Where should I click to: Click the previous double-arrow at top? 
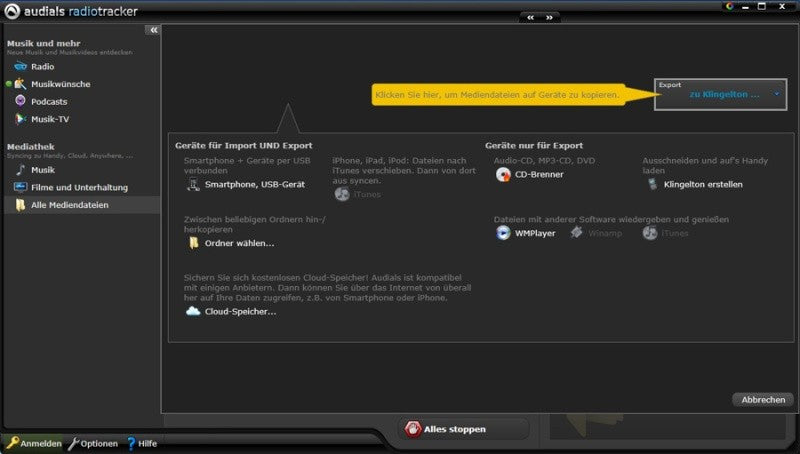(x=531, y=17)
